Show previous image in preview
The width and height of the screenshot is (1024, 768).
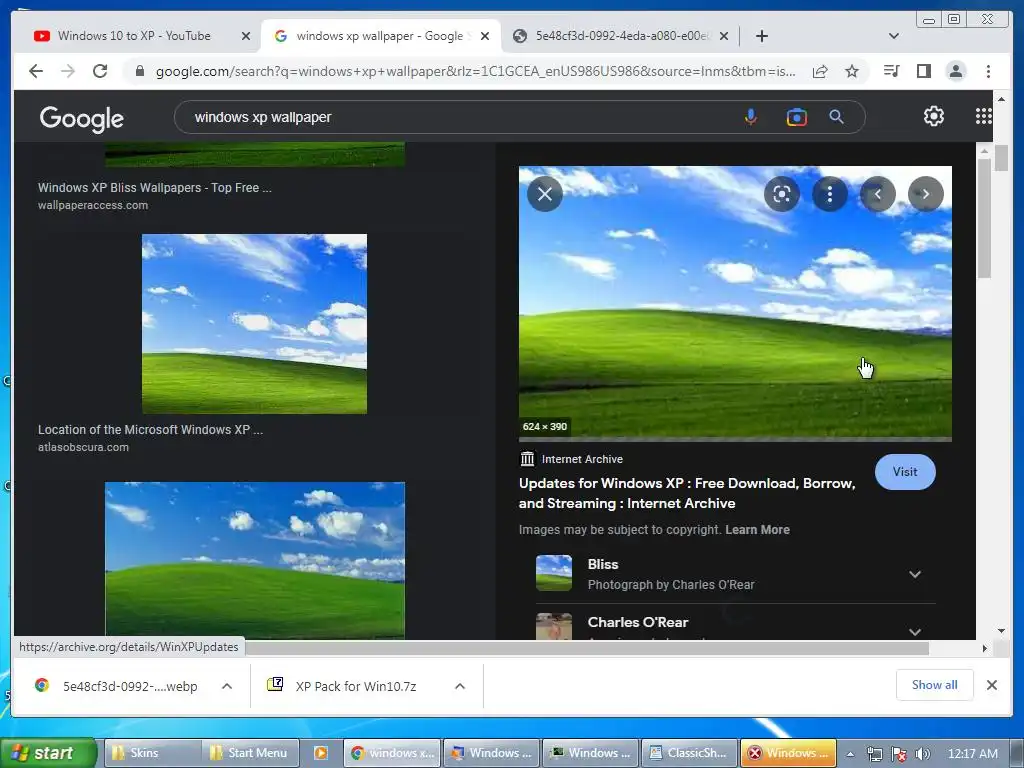tap(878, 194)
